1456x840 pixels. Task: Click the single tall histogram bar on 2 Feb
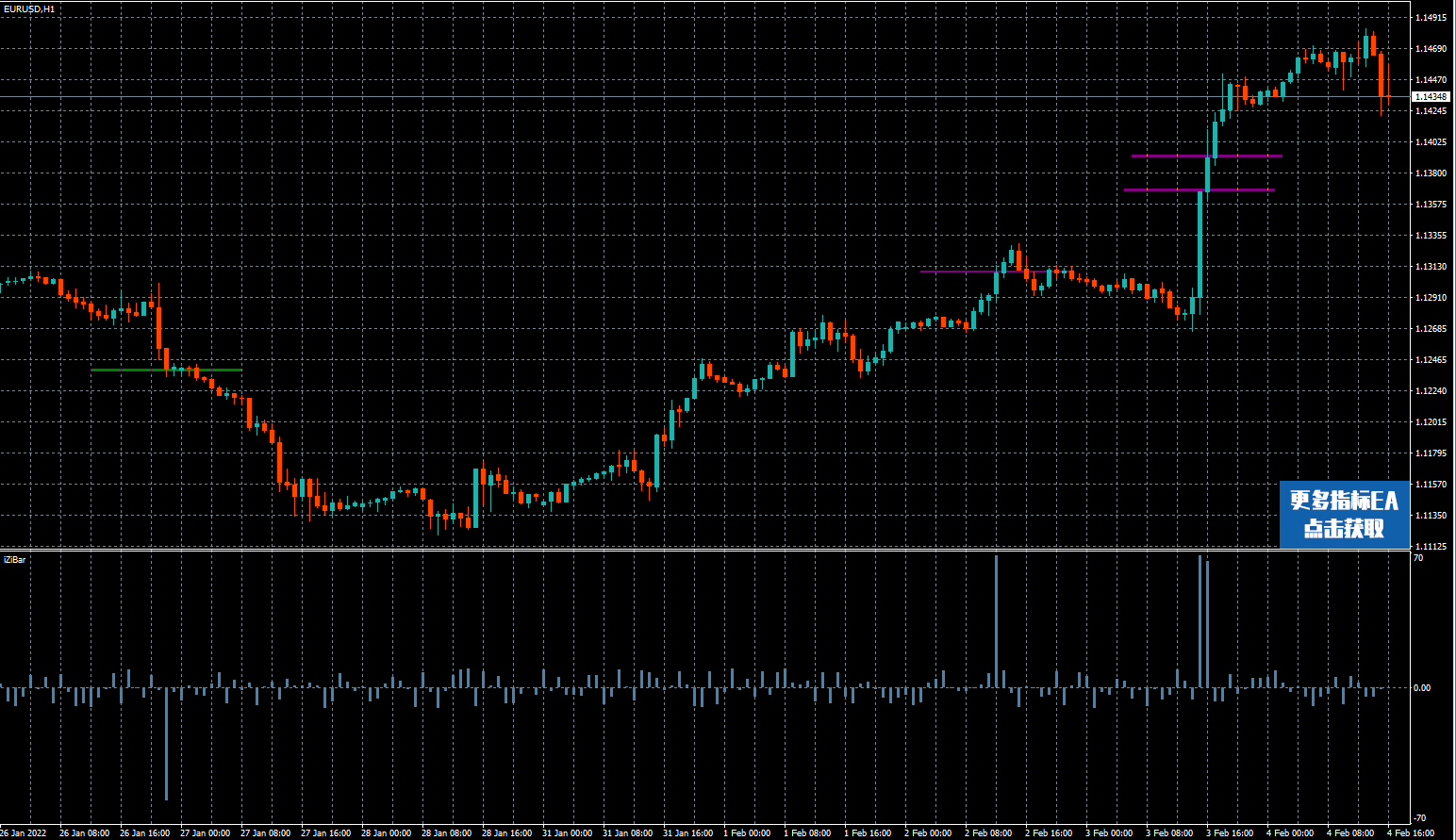click(x=996, y=622)
